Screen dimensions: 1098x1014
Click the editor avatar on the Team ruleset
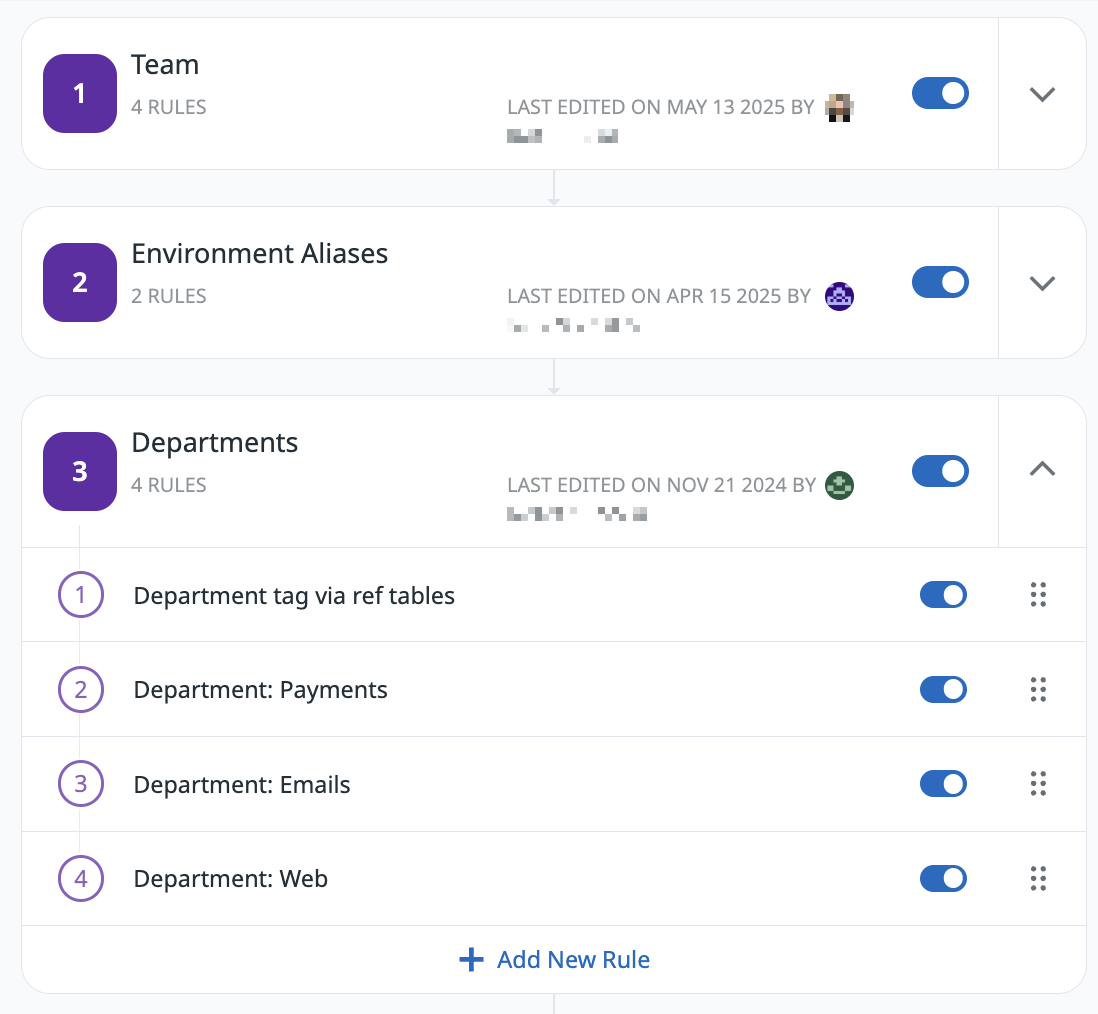coord(838,108)
